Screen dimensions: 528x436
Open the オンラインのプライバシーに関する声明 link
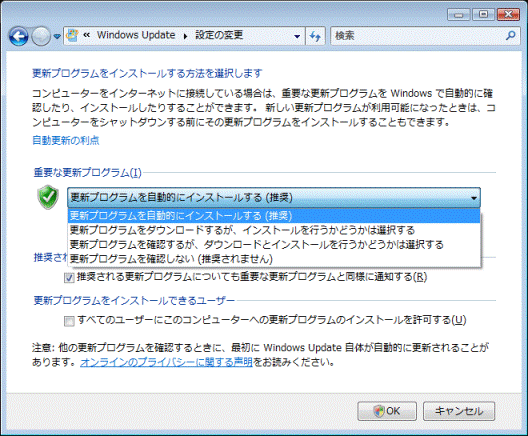[x=166, y=362]
